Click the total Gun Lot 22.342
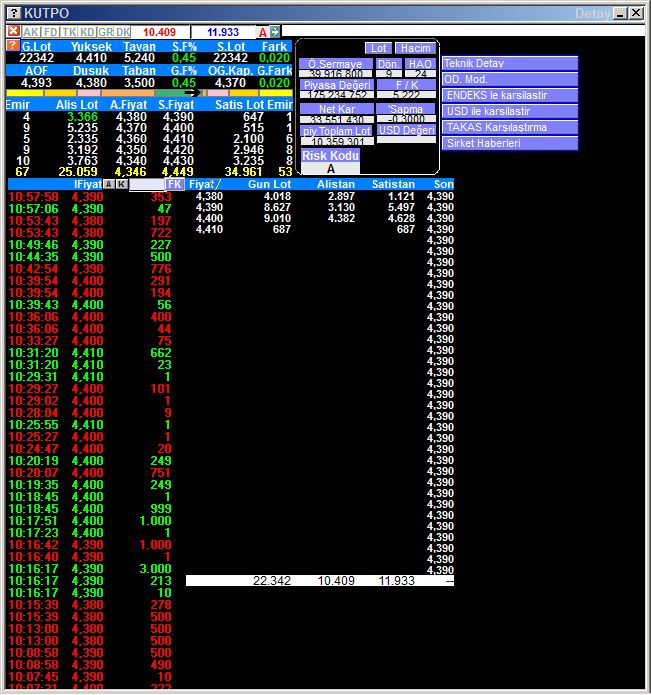 tap(272, 581)
